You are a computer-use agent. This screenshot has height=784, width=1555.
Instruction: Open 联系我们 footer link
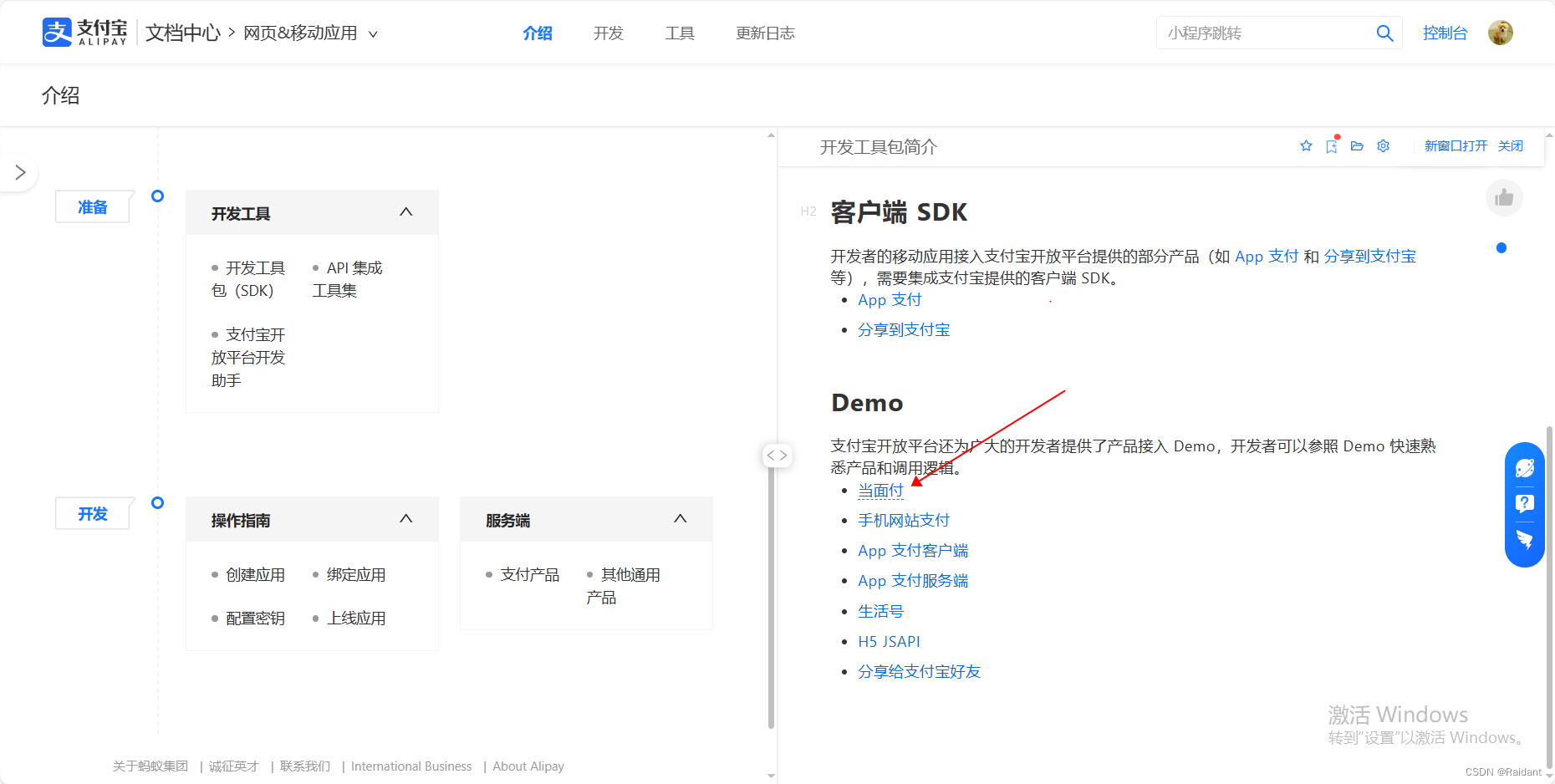click(305, 766)
